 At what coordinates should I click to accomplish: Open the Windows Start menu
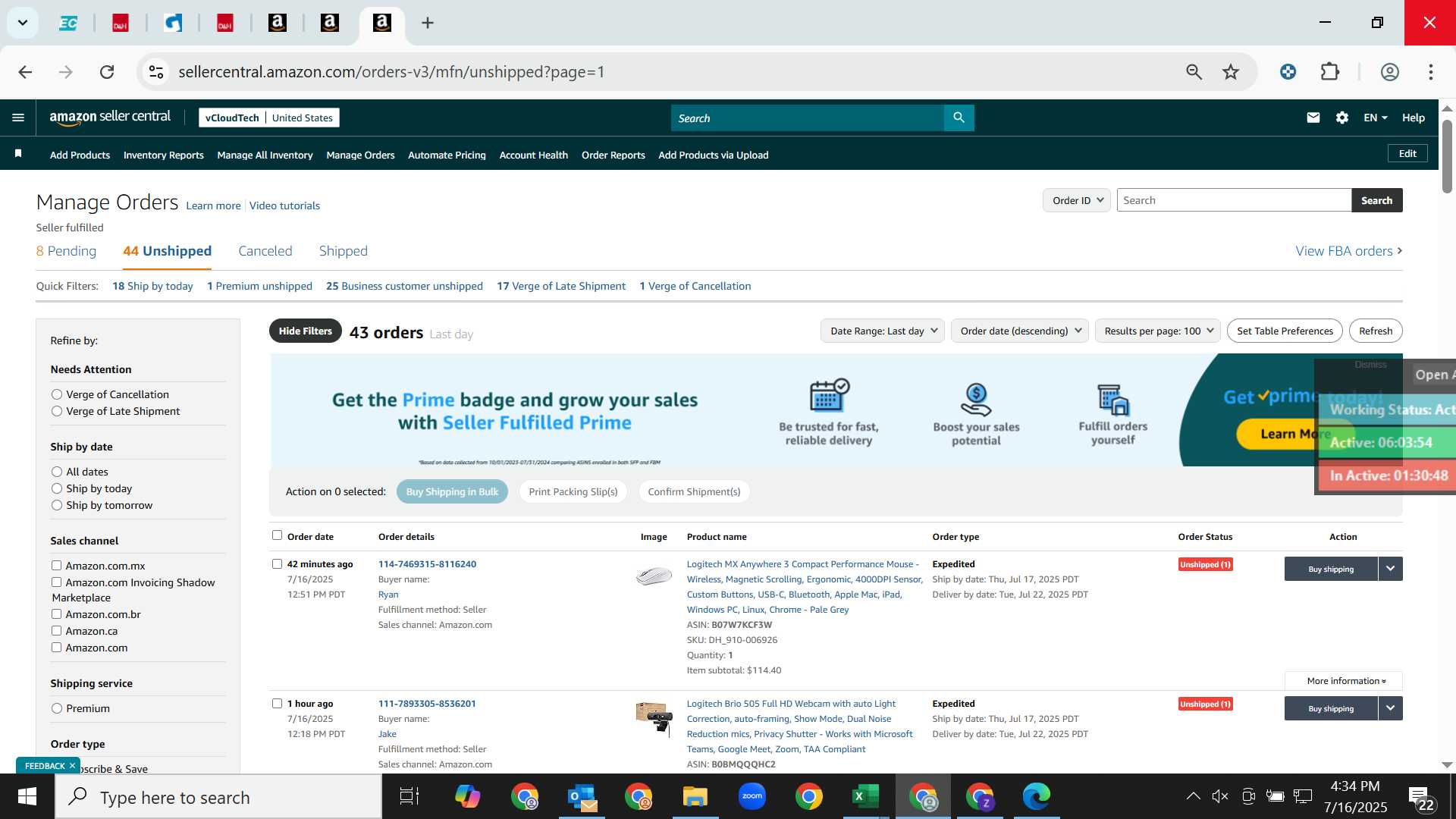27,797
